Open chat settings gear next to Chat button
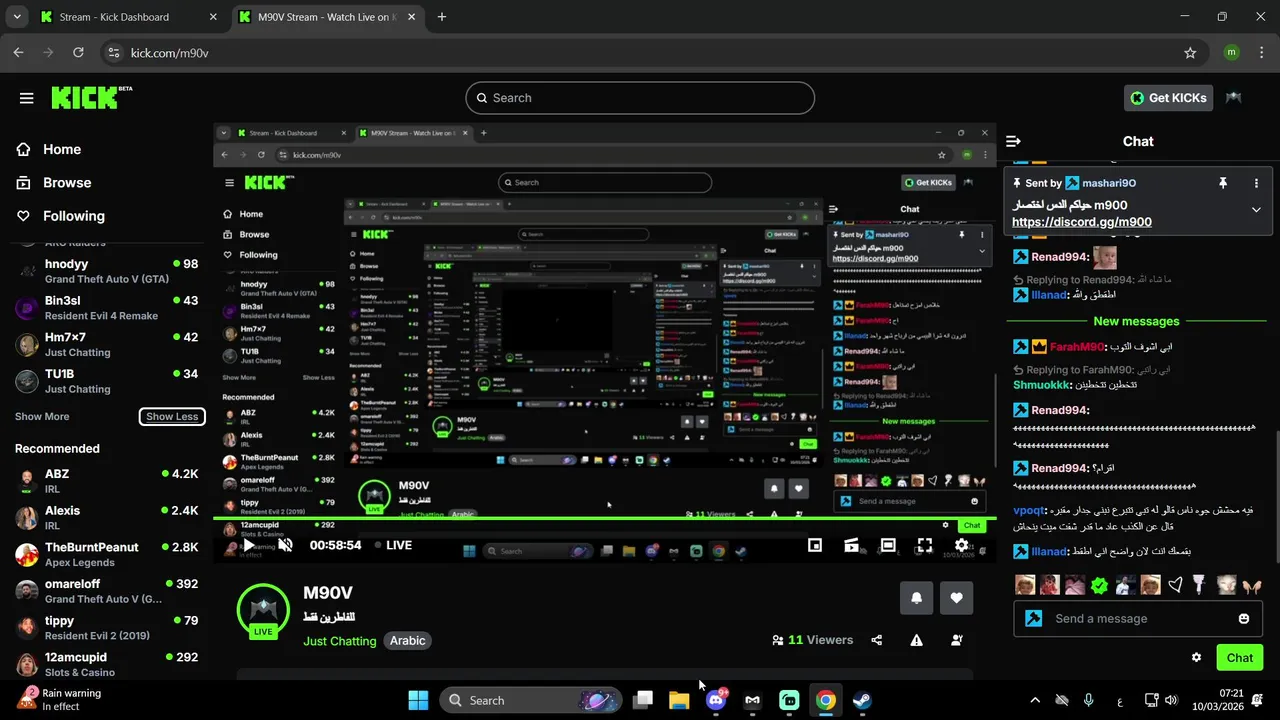 click(1196, 657)
